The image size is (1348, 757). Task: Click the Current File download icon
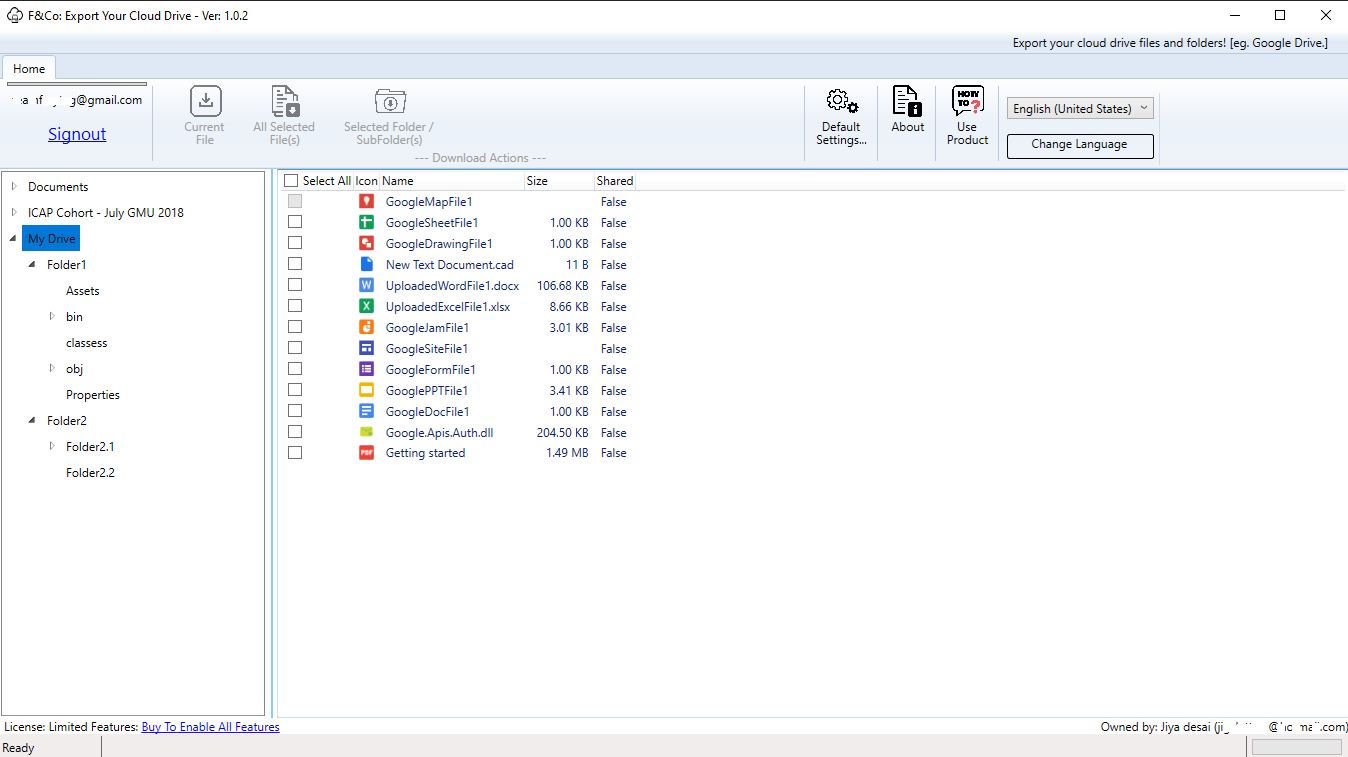click(205, 102)
